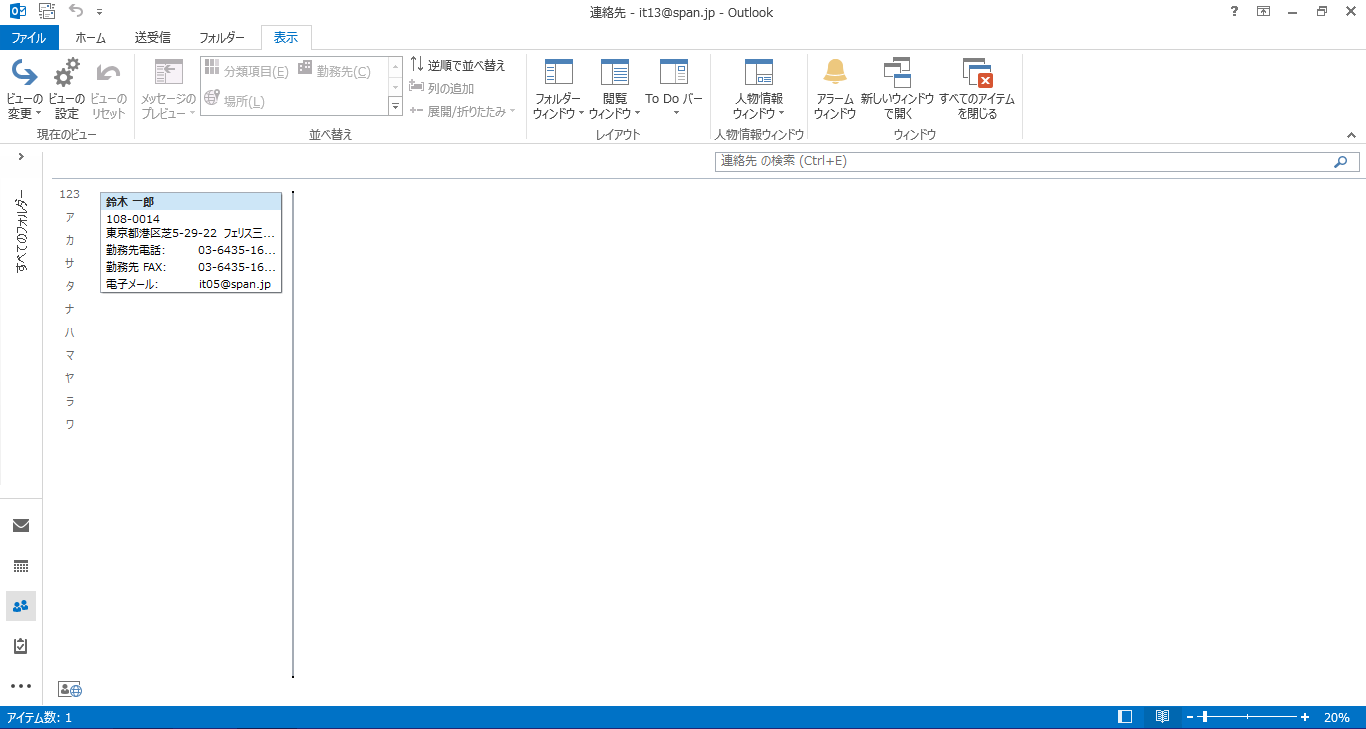
Task: Sort by 勤務先(C) company
Action: [335, 71]
